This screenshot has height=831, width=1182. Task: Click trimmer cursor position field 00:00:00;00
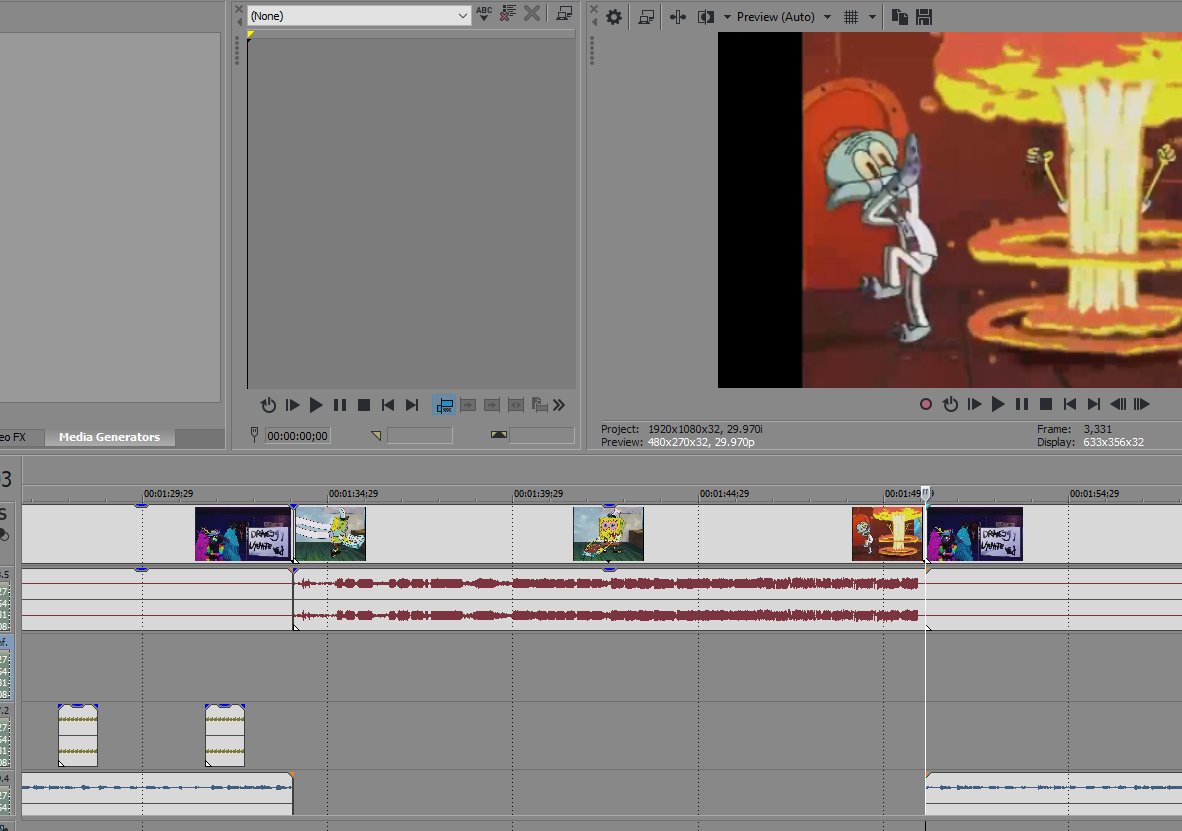[x=298, y=436]
